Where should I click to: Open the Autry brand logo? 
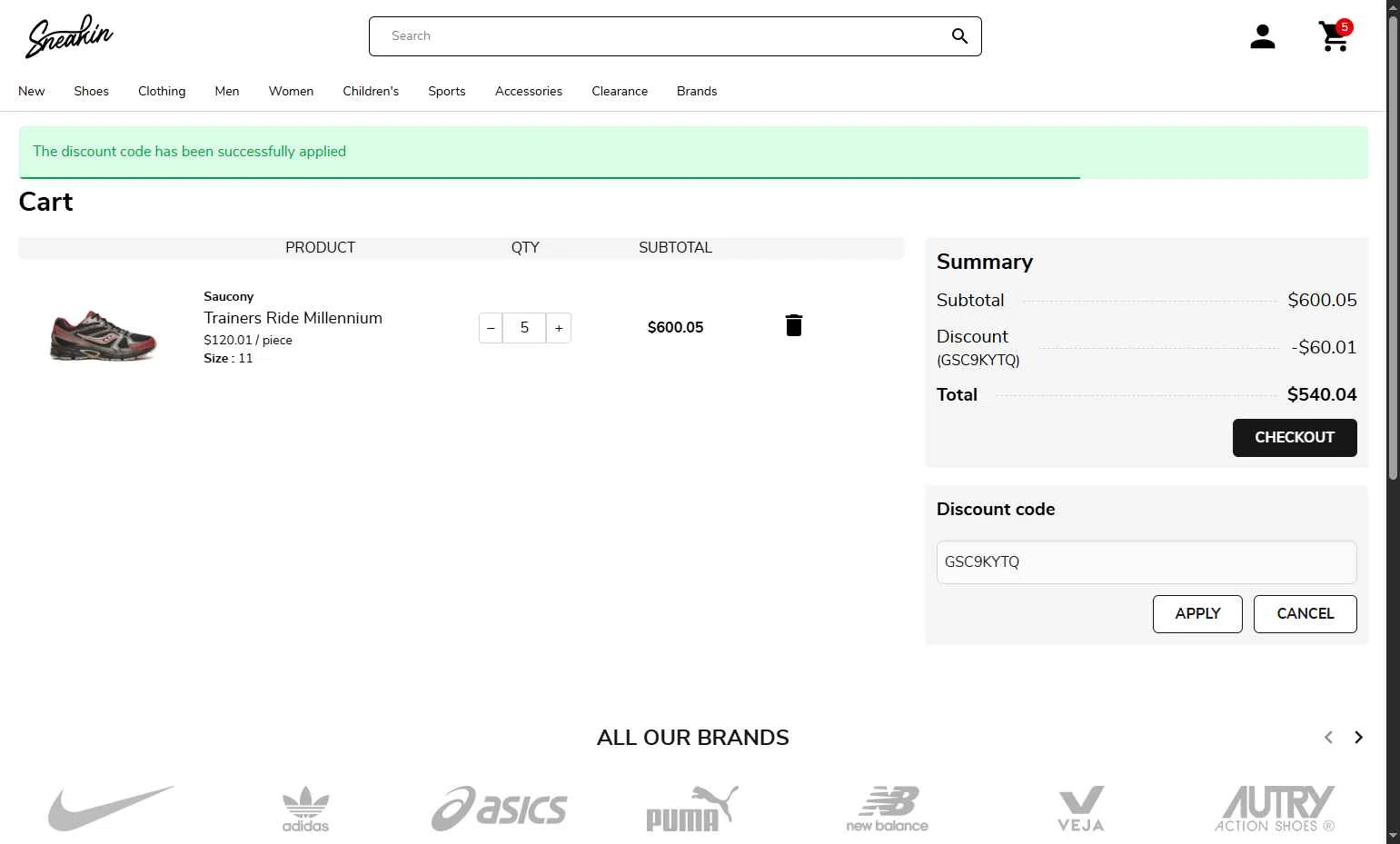pos(1276,809)
